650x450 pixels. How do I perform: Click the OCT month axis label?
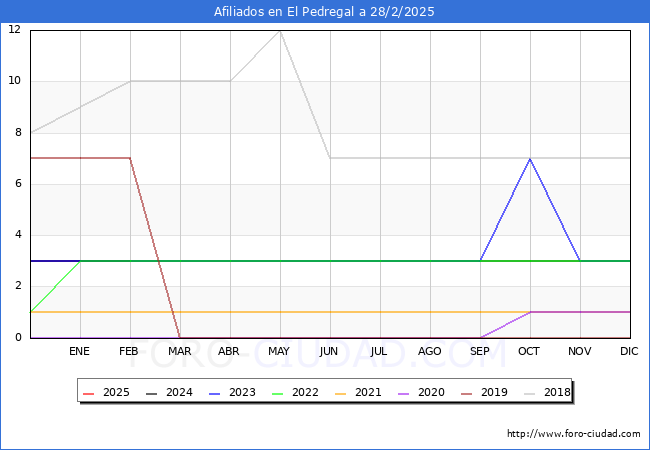click(x=529, y=351)
